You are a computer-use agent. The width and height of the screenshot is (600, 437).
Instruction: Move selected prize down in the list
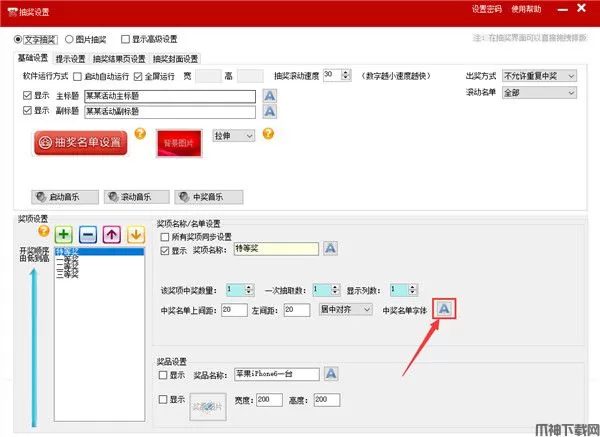136,234
